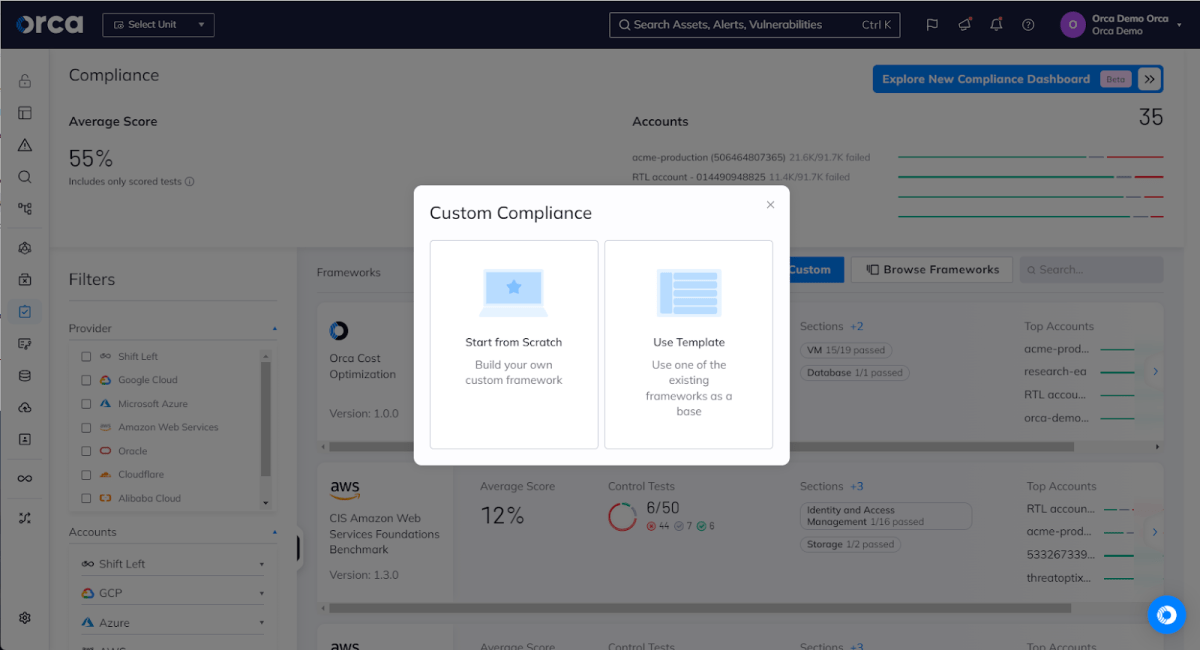Check the Cloudflare provider checkbox
Screen dimensions: 1200x650
click(86, 475)
